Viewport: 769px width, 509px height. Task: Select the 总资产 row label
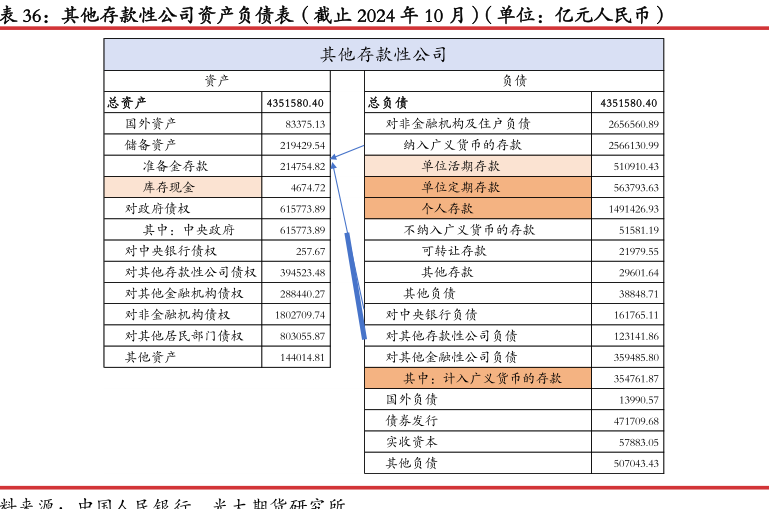[127, 102]
